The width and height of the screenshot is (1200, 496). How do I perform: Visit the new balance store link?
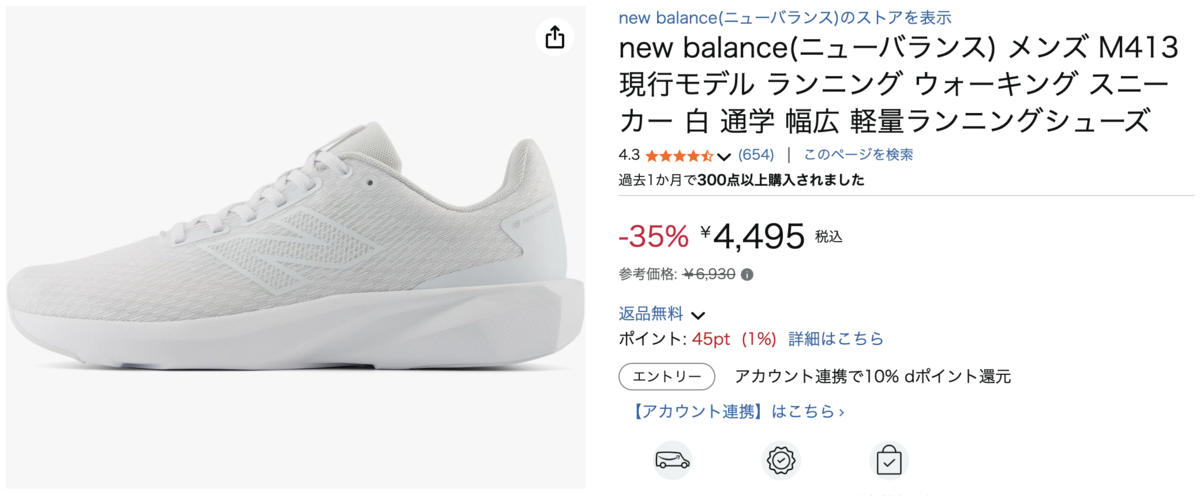[x=785, y=17]
